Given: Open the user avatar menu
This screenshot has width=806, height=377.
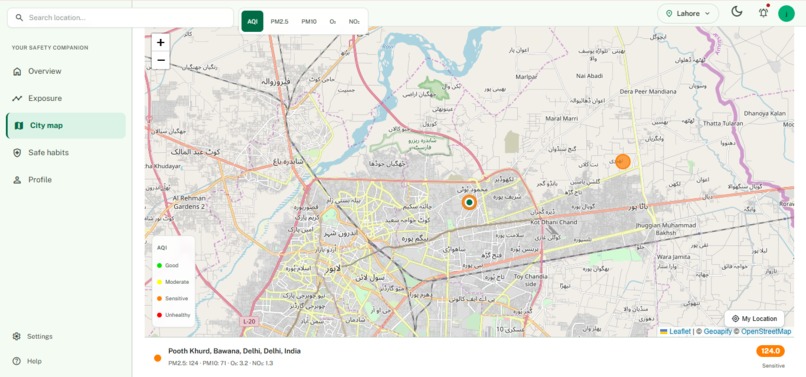Looking at the screenshot, I should [786, 13].
